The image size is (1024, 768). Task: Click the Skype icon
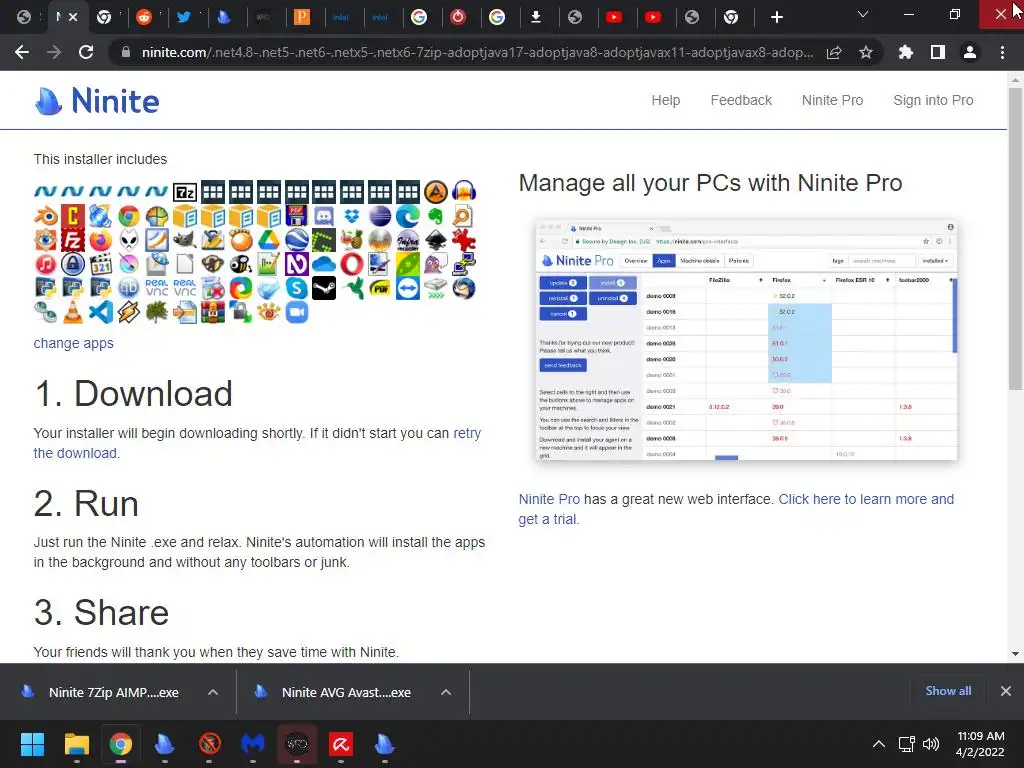tap(296, 288)
